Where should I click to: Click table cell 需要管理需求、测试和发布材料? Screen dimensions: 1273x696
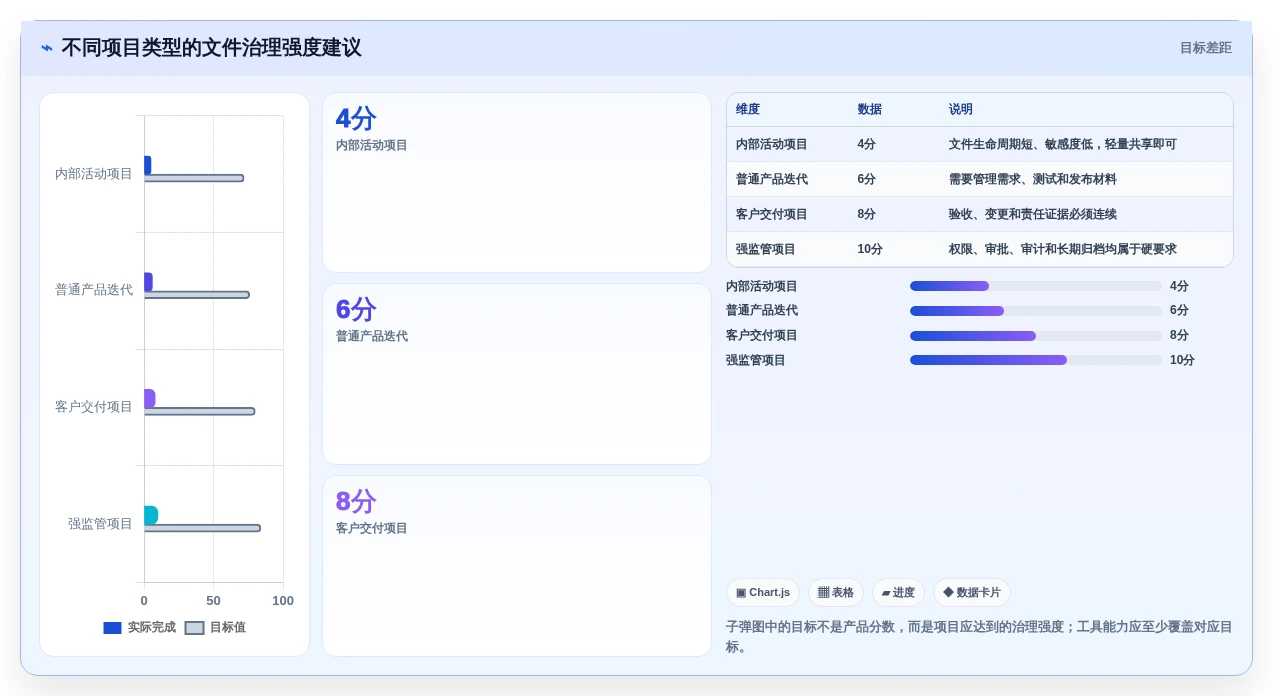[1032, 179]
